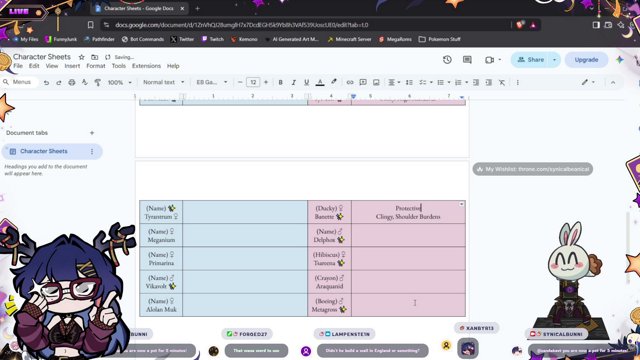This screenshot has height=360, width=640.
Task: Toggle italic formatting
Action: coord(293,82)
